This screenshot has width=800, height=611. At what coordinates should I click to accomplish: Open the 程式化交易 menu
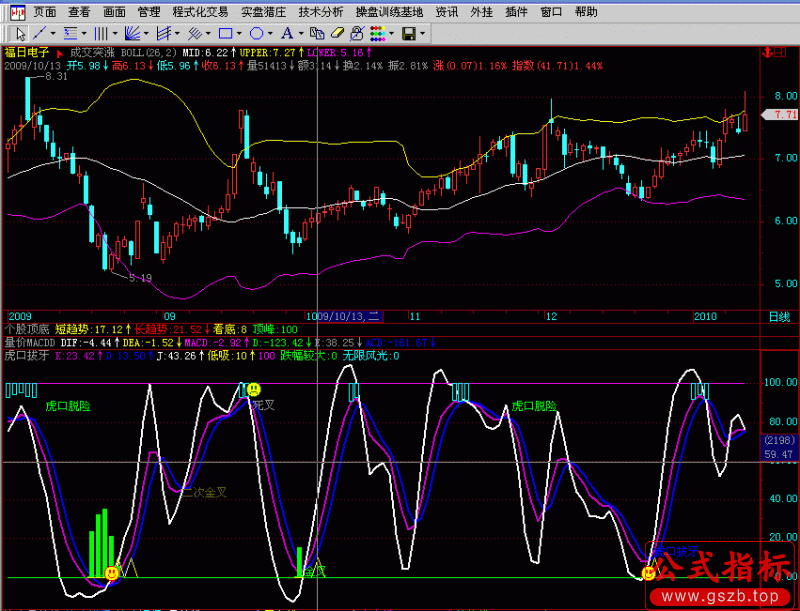click(x=200, y=12)
